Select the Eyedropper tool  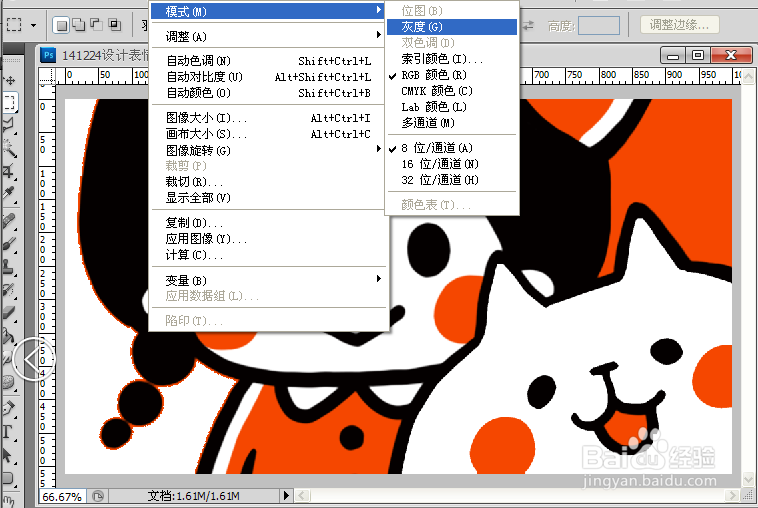point(9,194)
